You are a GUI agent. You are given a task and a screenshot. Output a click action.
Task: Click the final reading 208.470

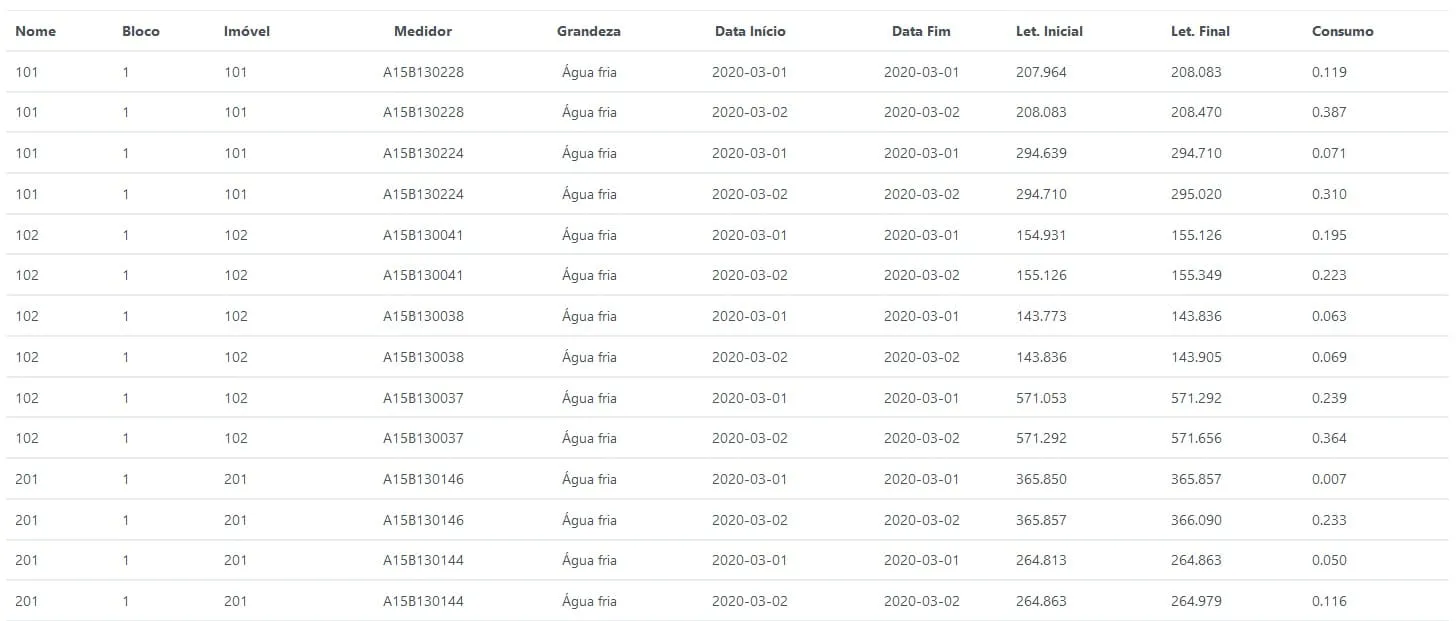(x=1196, y=112)
